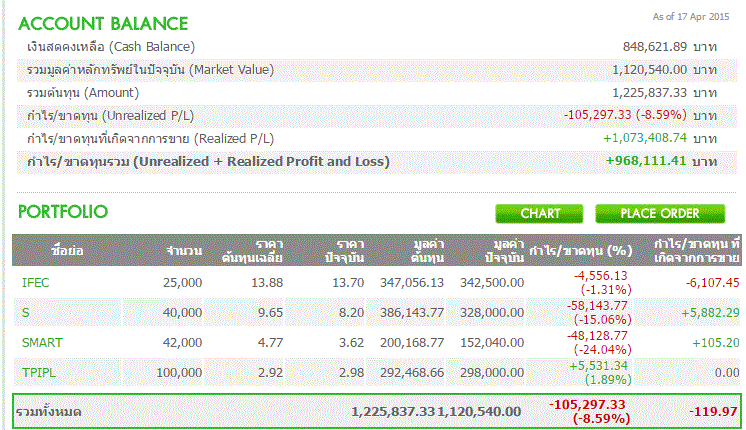Click the Realized P/L value +1,073,408.74
Image resolution: width=746 pixels, height=430 pixels.
[x=645, y=138]
